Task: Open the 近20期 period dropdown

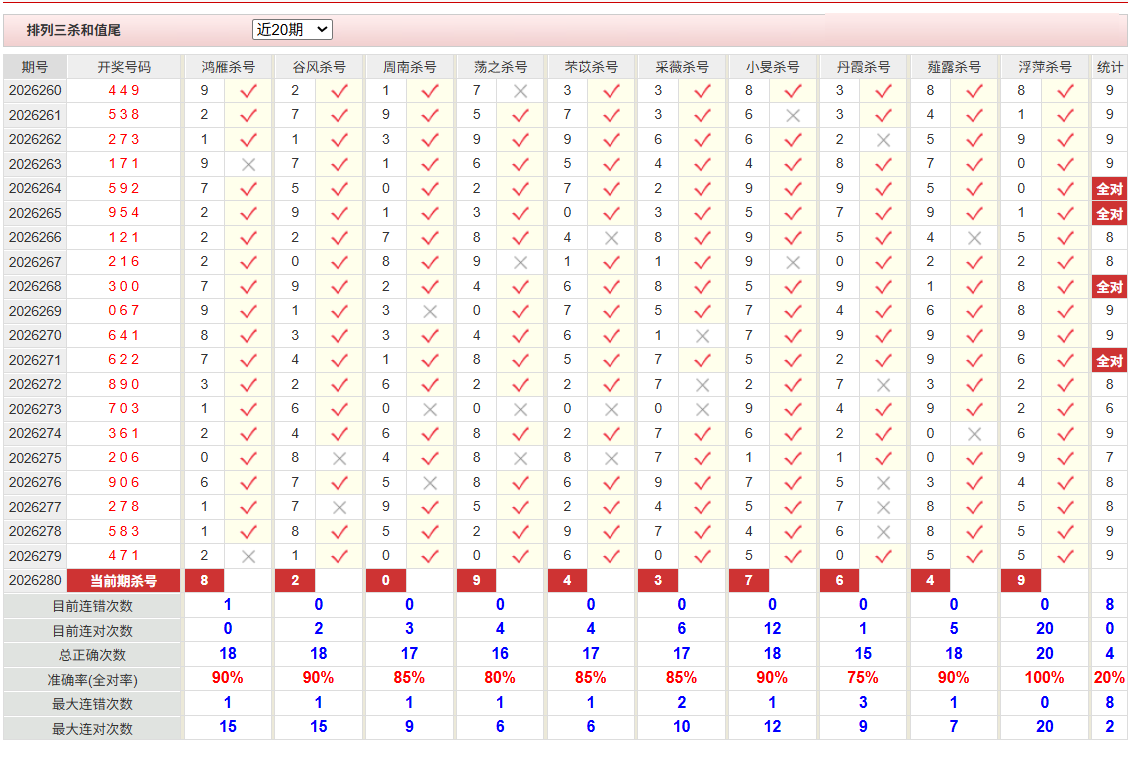Action: (x=292, y=30)
